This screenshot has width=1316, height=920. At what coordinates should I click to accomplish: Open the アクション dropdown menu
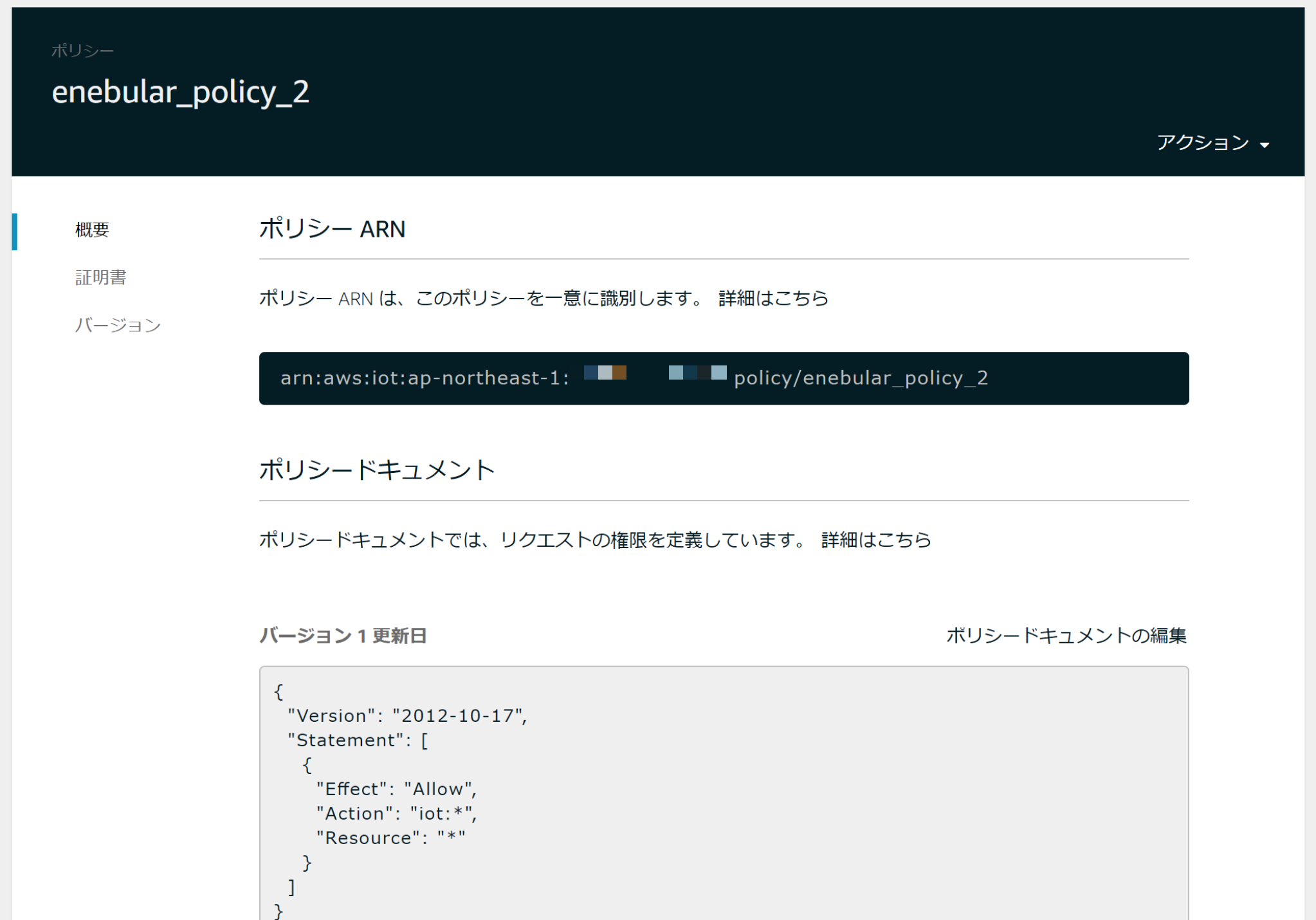point(1203,142)
